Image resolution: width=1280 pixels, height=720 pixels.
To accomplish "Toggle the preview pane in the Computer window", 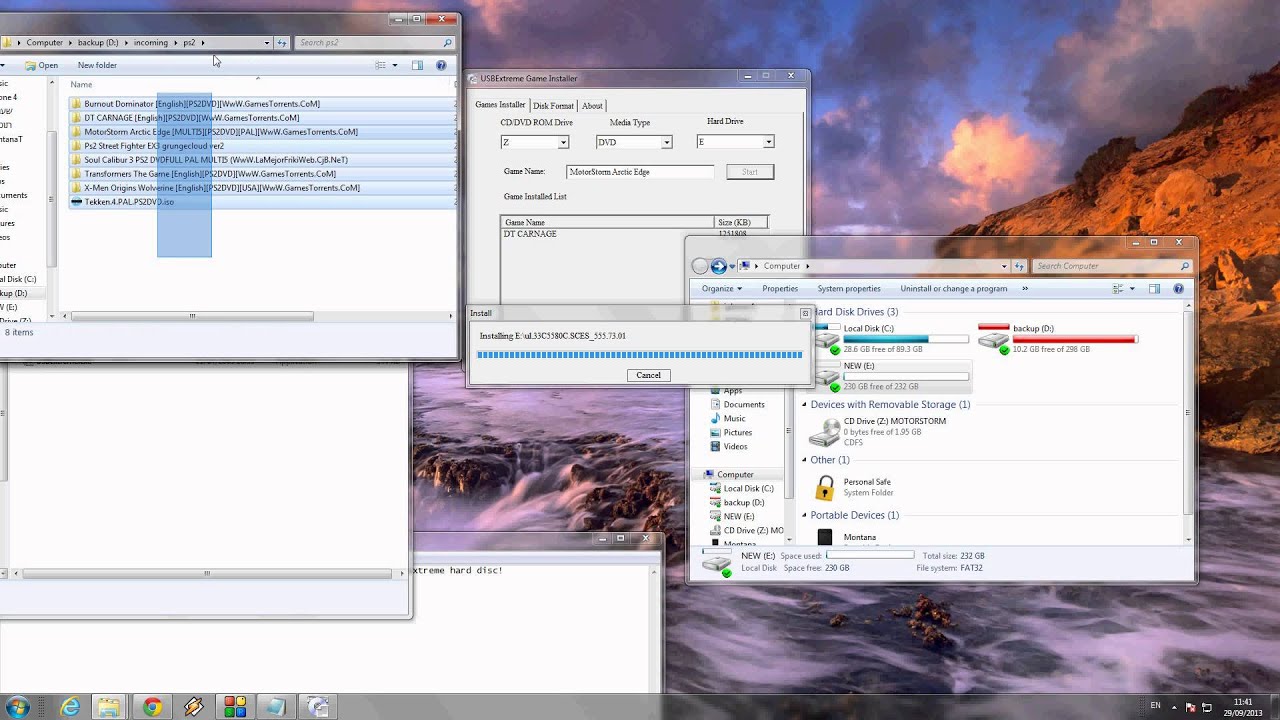I will click(x=1154, y=289).
